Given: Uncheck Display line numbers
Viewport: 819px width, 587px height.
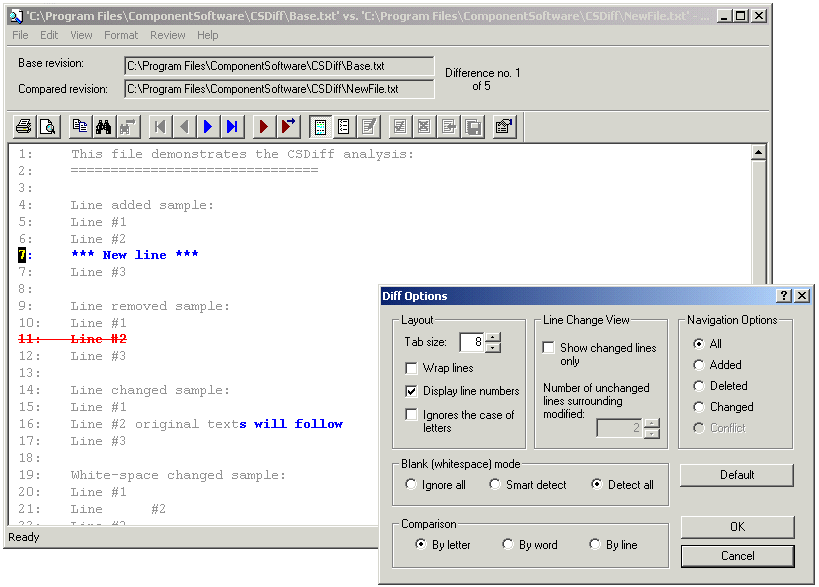Looking at the screenshot, I should coord(411,391).
